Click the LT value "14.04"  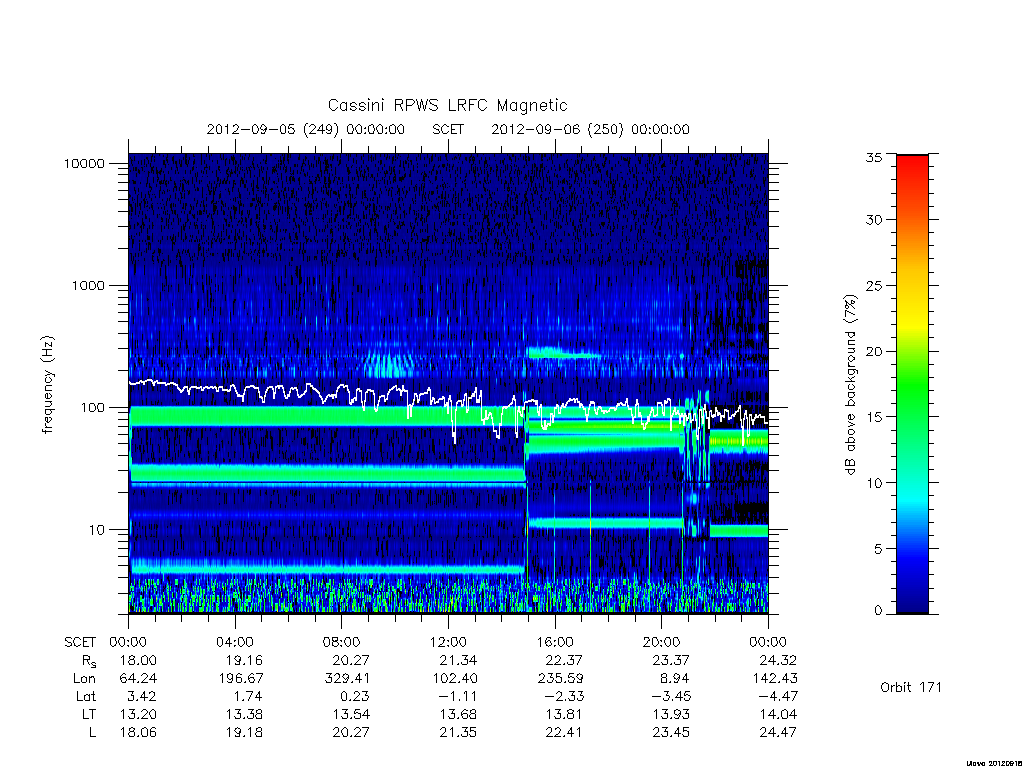pos(778,715)
